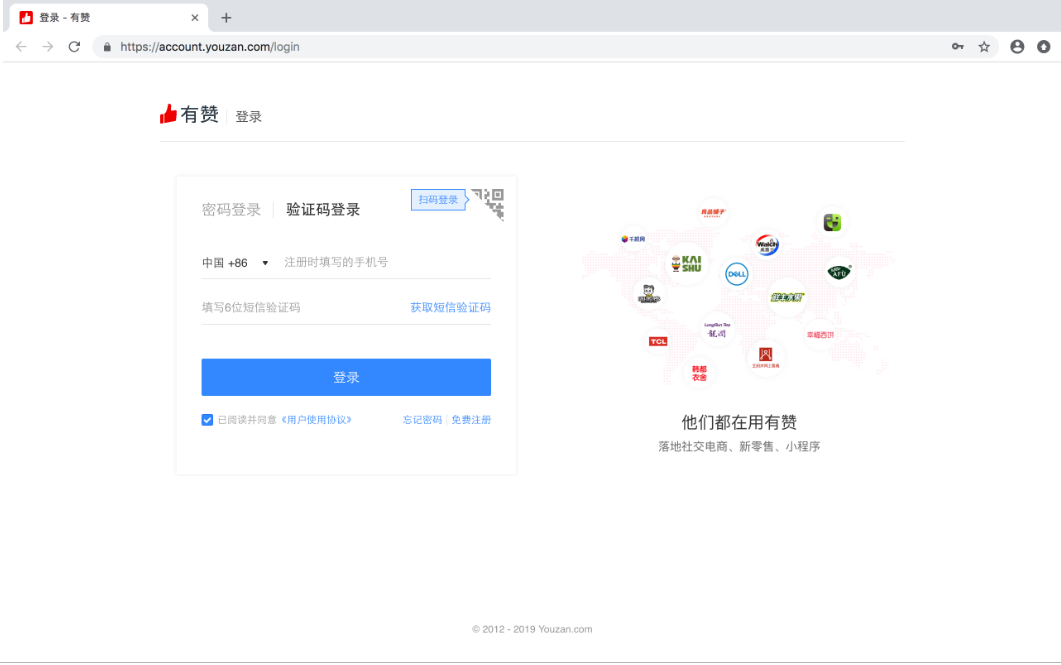Focus the 6-digit SMS code field
The image size is (1061, 665).
pos(303,307)
